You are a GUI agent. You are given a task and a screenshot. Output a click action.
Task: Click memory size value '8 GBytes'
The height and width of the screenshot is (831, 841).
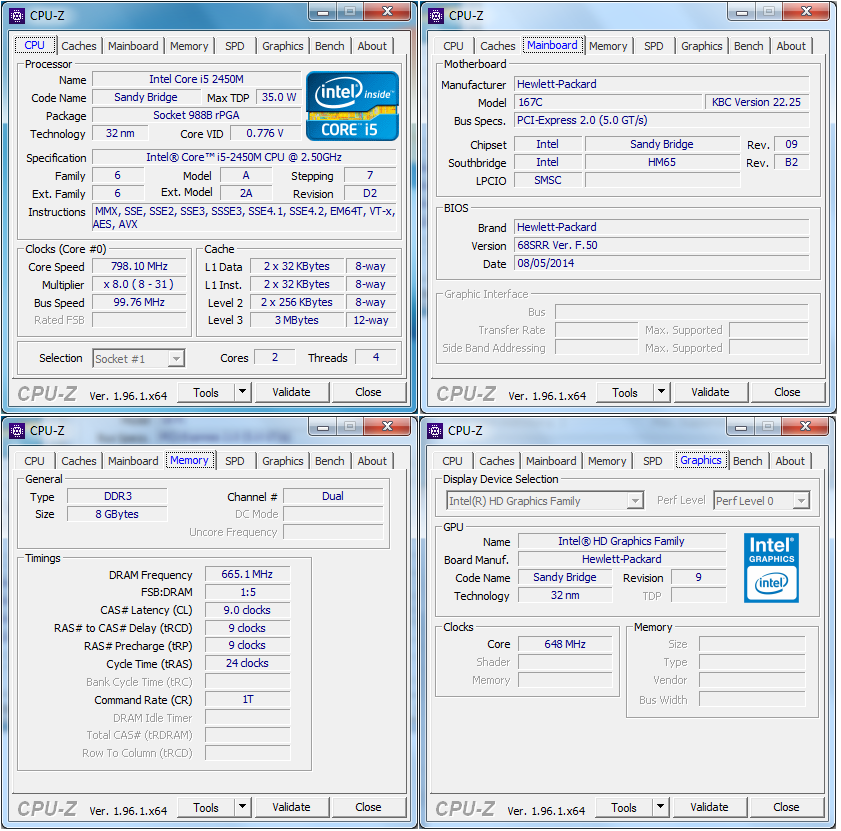tap(117, 514)
